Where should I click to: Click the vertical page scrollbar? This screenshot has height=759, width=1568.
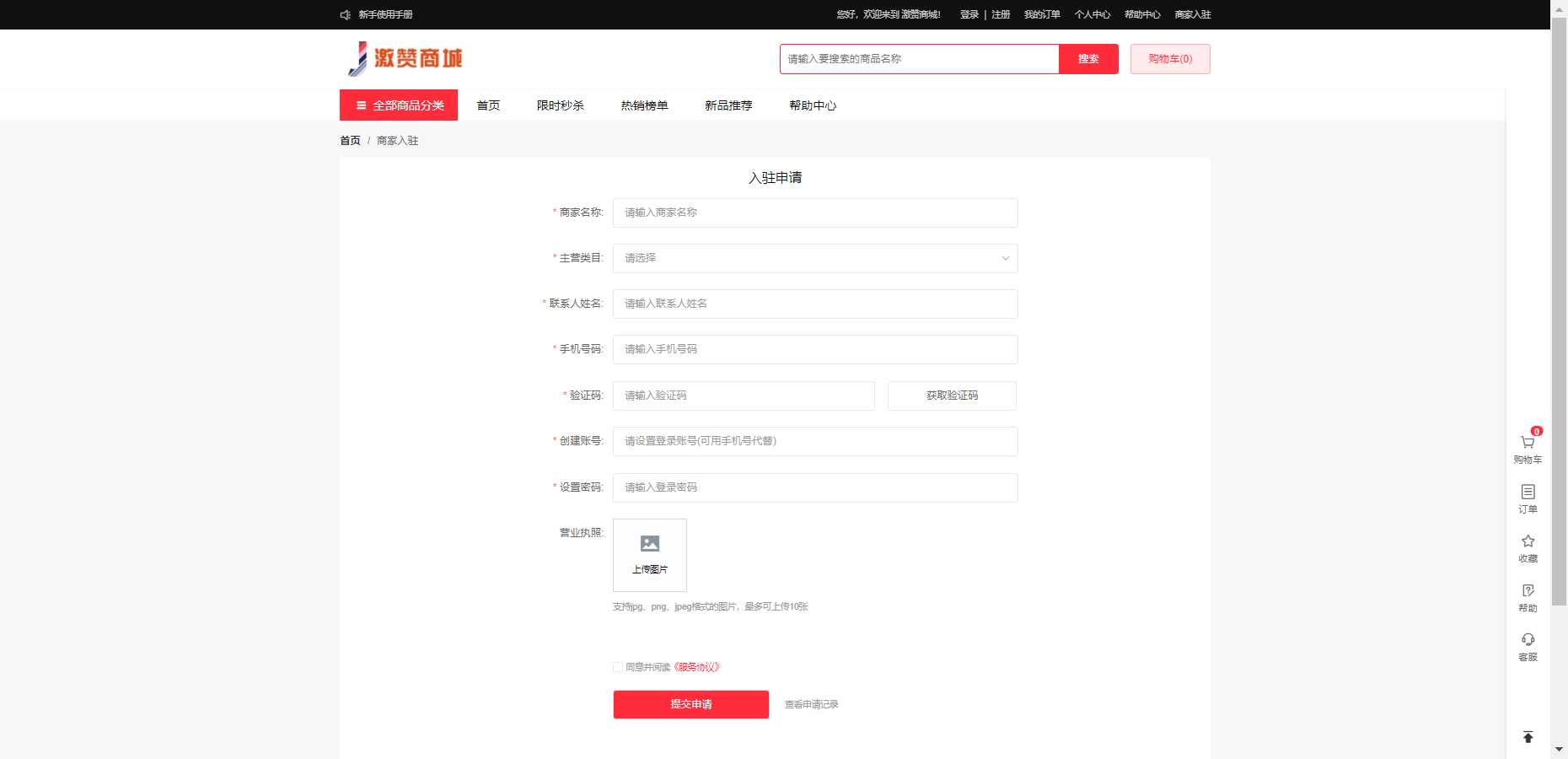pos(1559,312)
